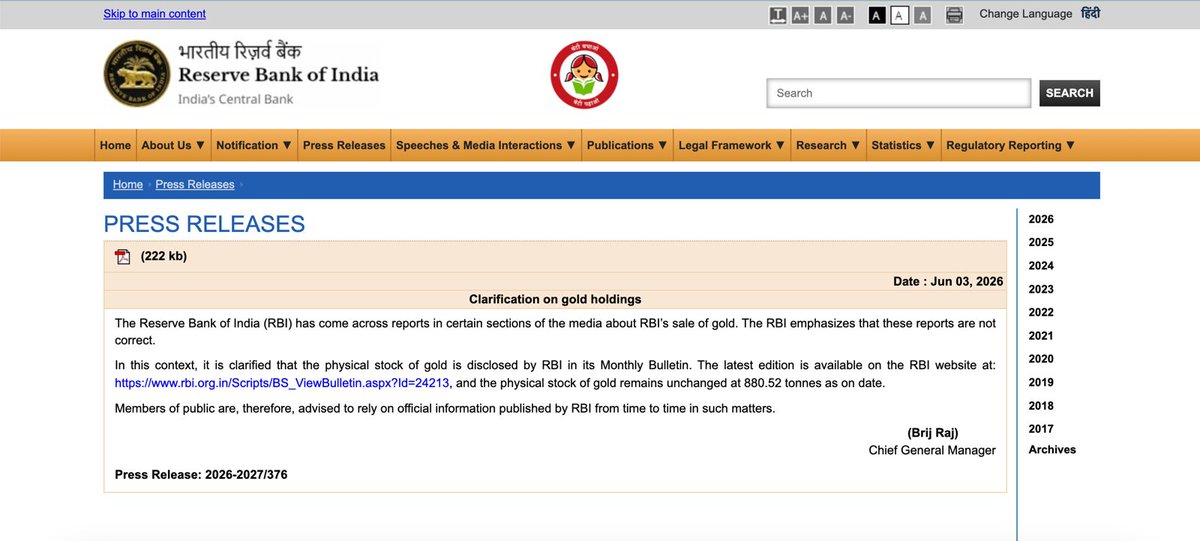Select year 2024 in the archive list
Viewport: 1200px width, 541px height.
point(1041,266)
